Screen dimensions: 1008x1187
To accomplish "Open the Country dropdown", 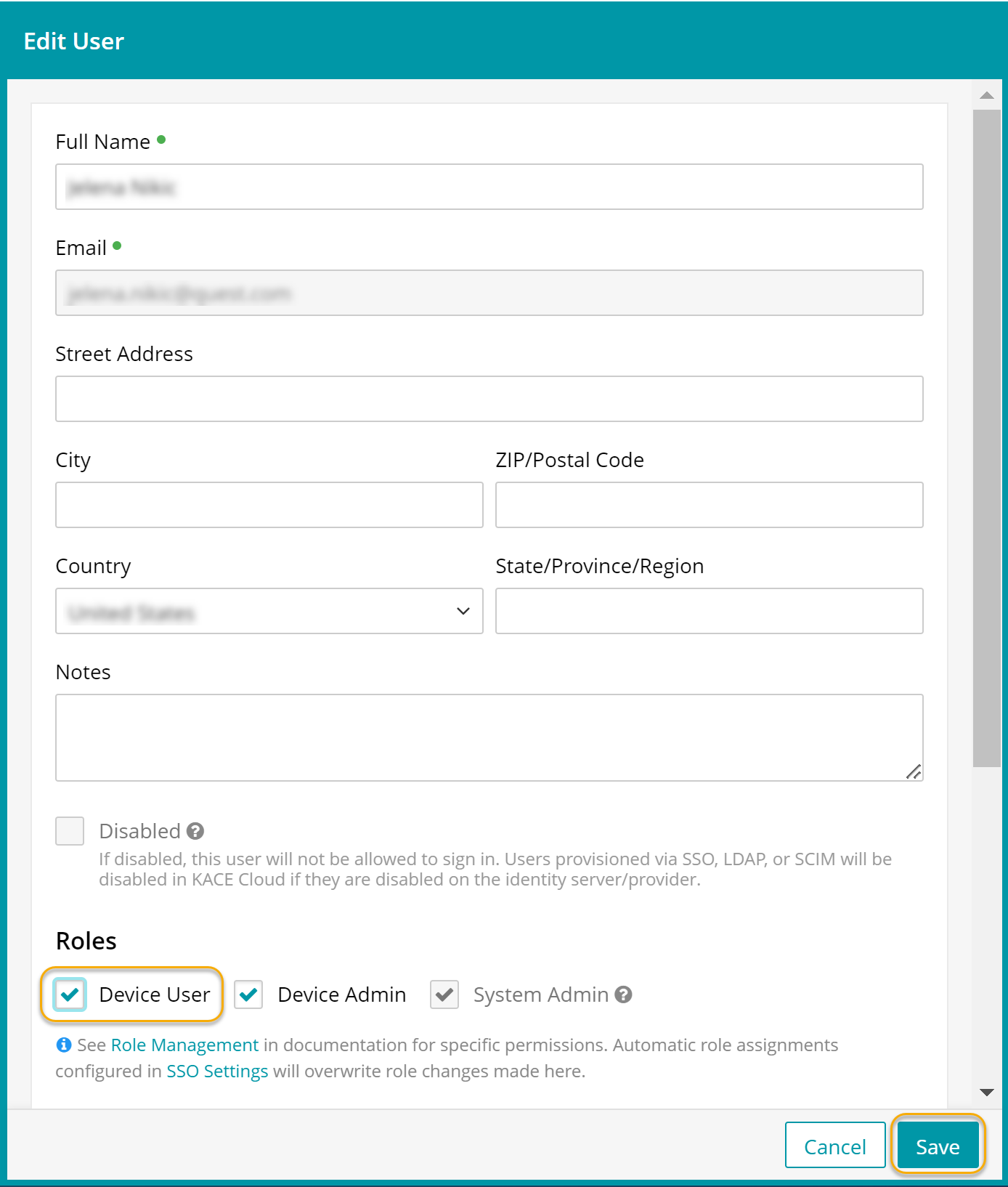I will [x=269, y=611].
